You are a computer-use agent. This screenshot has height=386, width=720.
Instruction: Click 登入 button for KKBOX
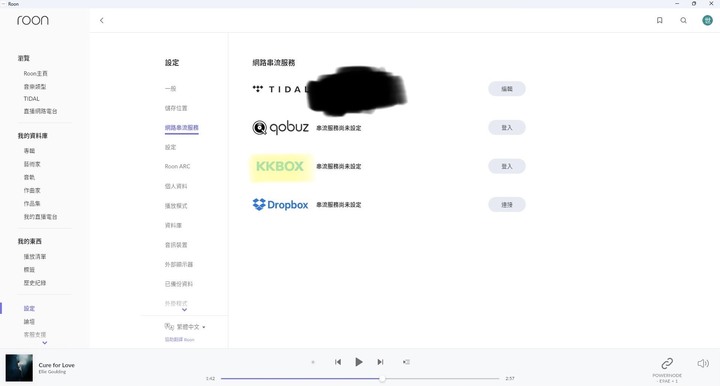[x=506, y=166]
